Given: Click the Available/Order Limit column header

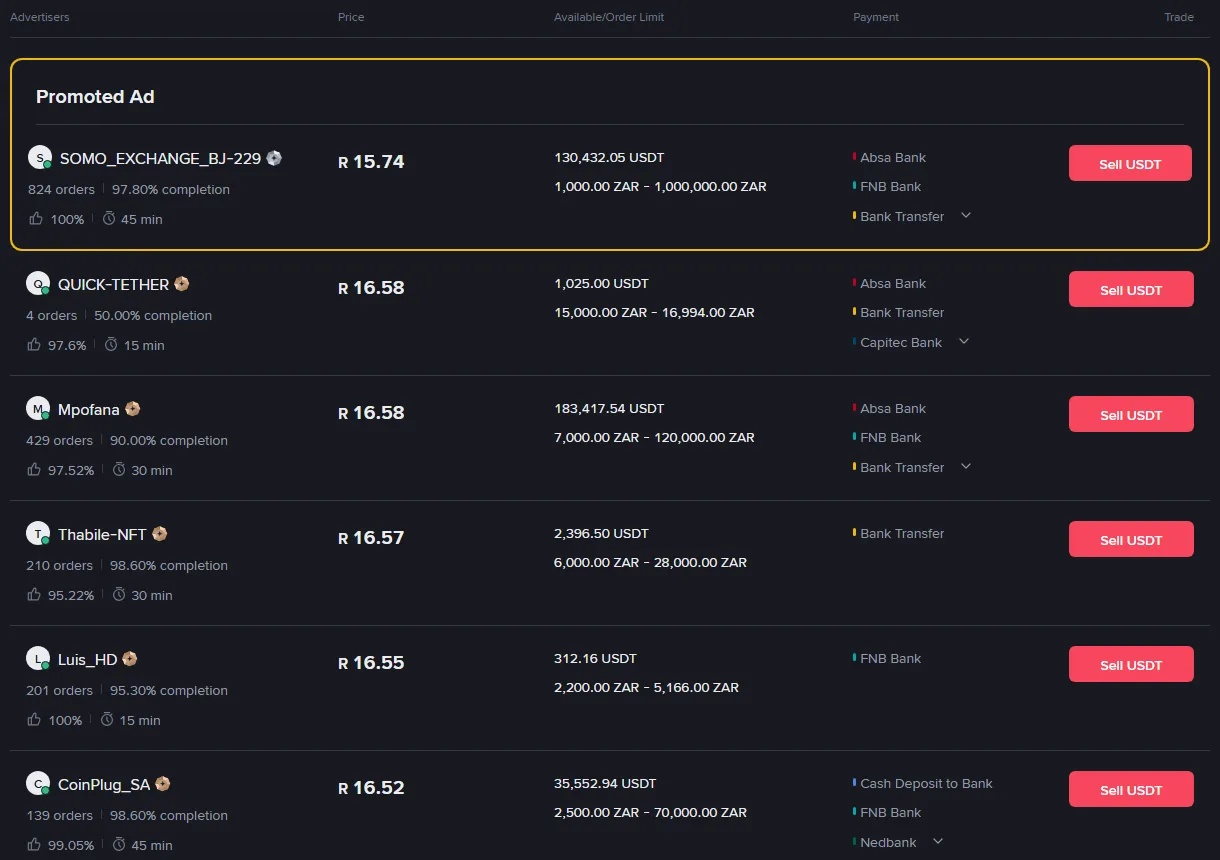Looking at the screenshot, I should click(x=609, y=17).
